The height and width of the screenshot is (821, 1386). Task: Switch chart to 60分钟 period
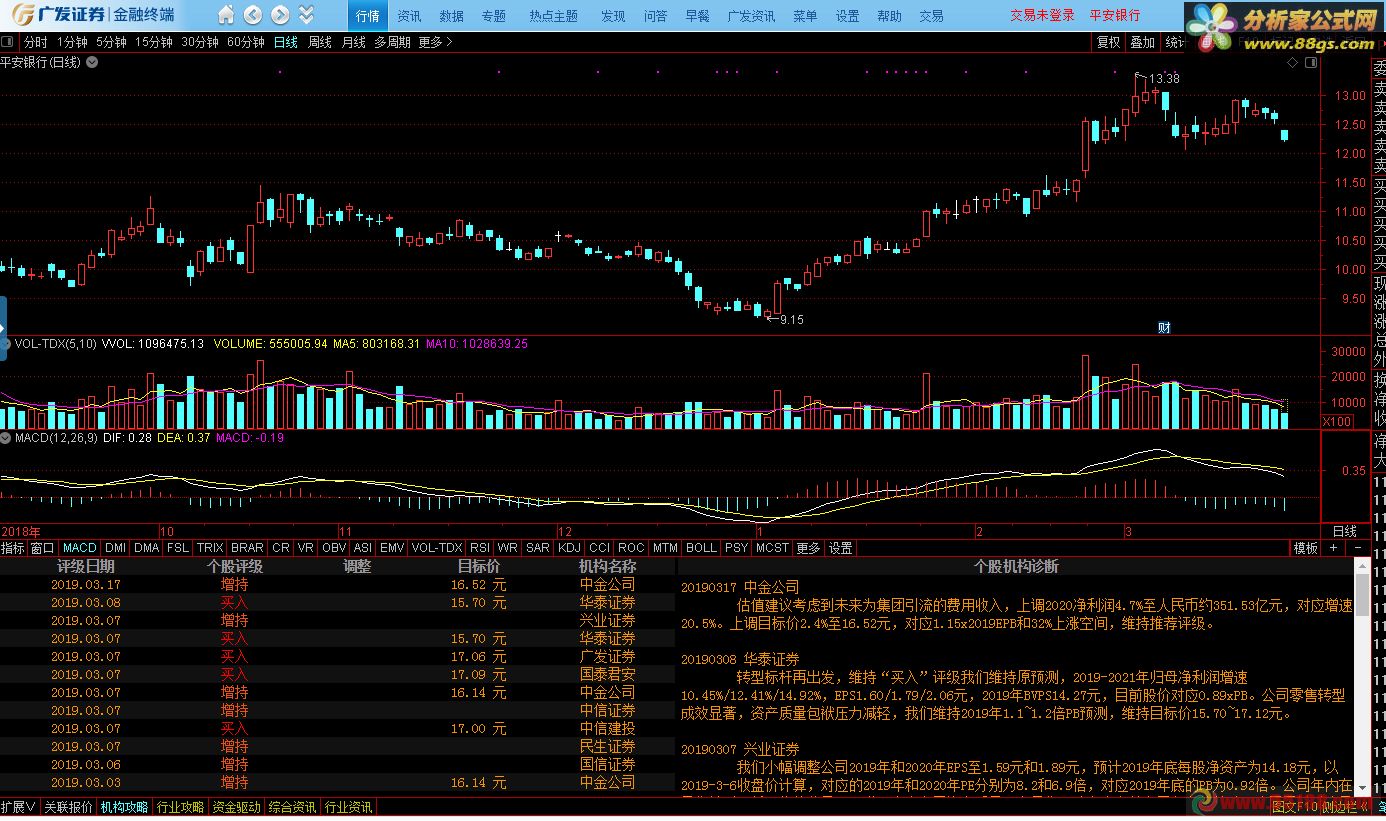[x=246, y=42]
